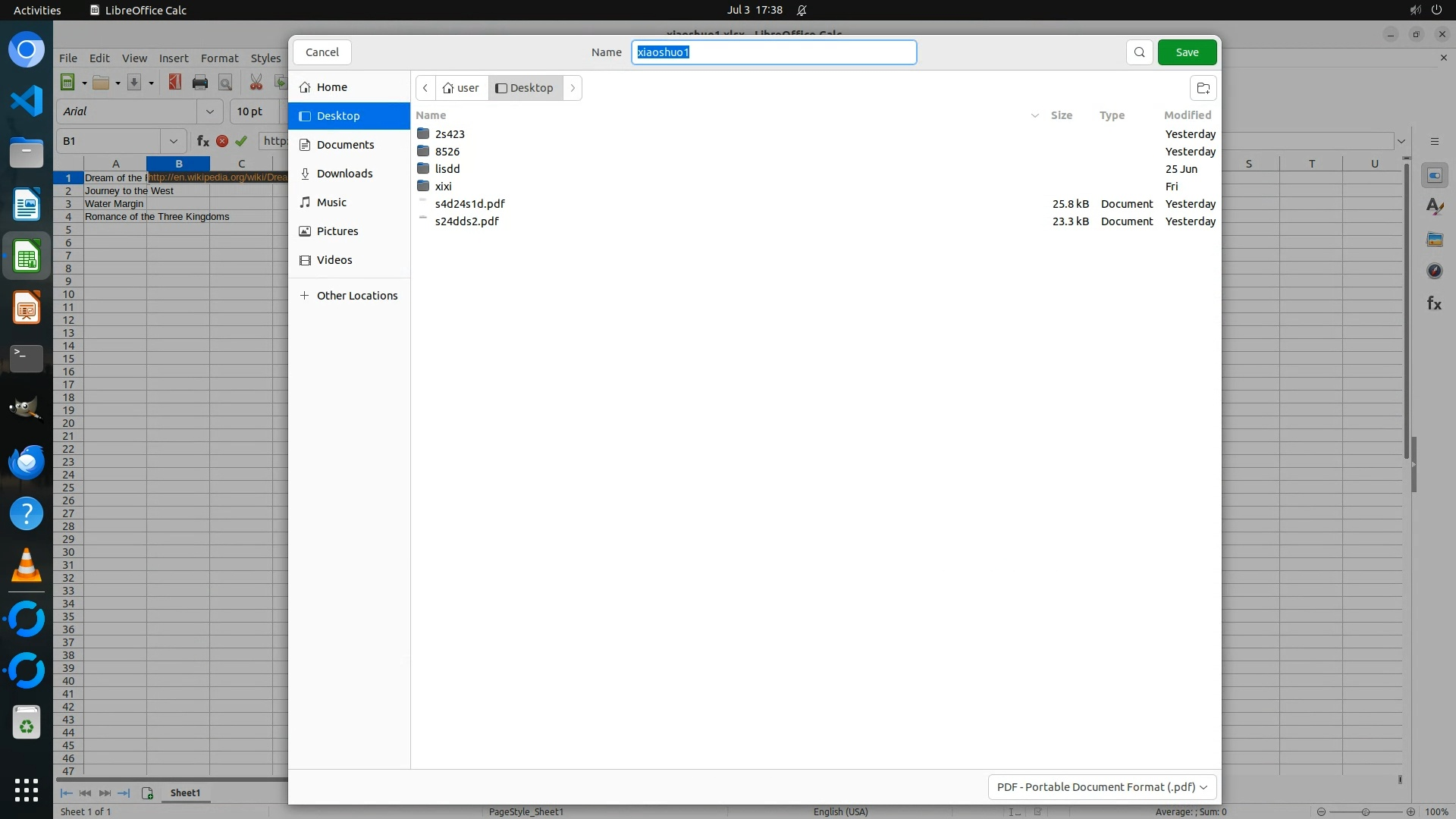Expand the font name dropdown arrow
This screenshot has width=1456, height=819.
[210, 111]
